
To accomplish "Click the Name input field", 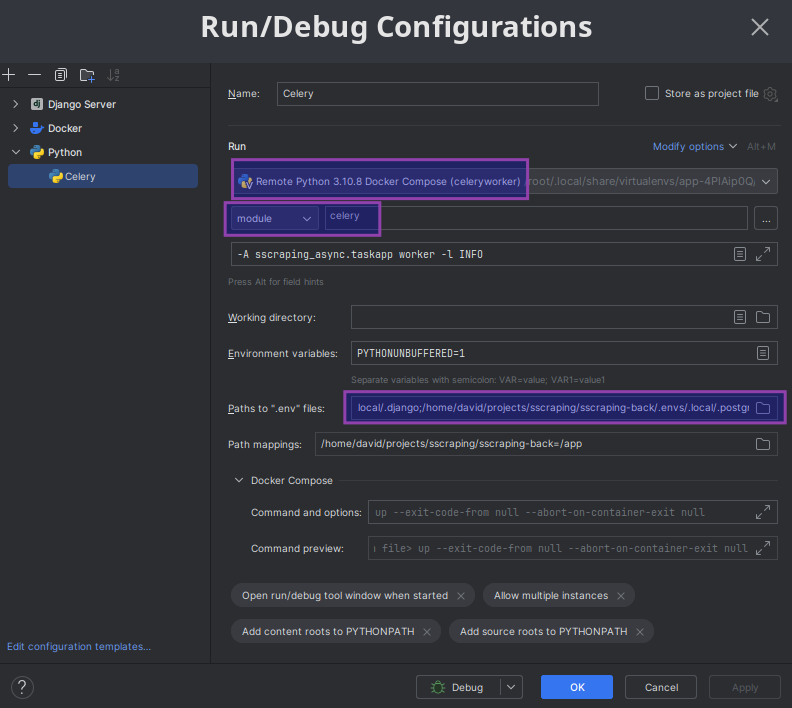I will click(437, 94).
